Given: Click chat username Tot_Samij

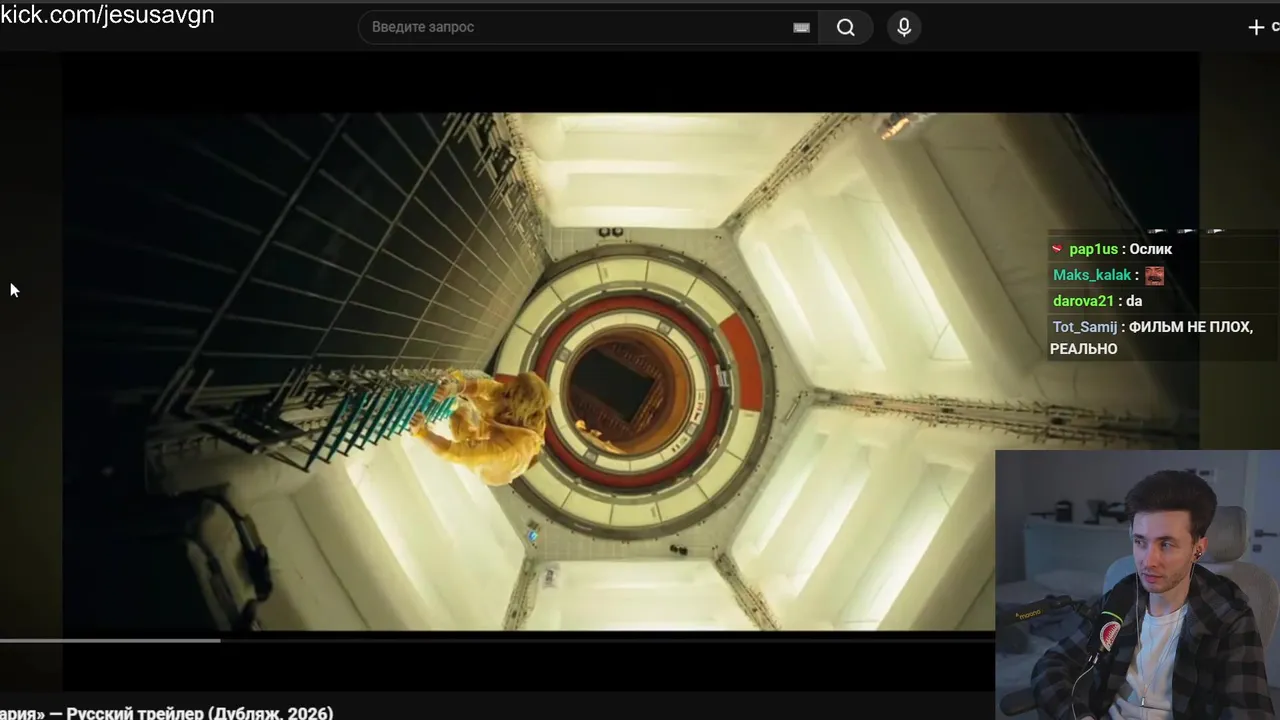Looking at the screenshot, I should [x=1085, y=327].
